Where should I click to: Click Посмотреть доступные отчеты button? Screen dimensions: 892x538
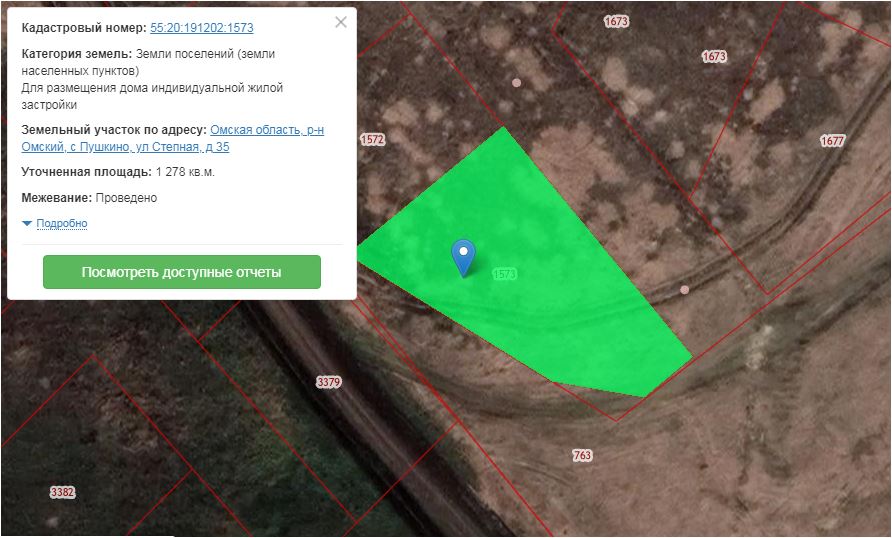(182, 272)
